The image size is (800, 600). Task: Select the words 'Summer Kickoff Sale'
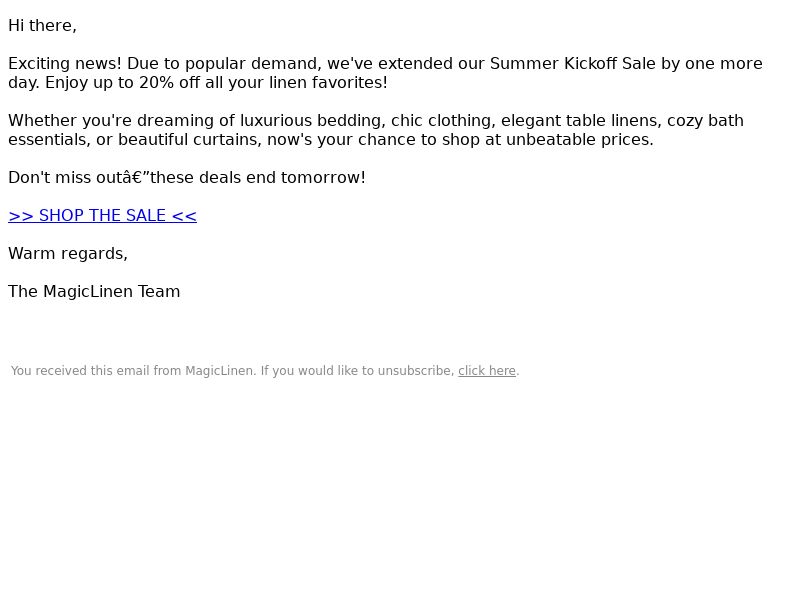[x=572, y=64]
